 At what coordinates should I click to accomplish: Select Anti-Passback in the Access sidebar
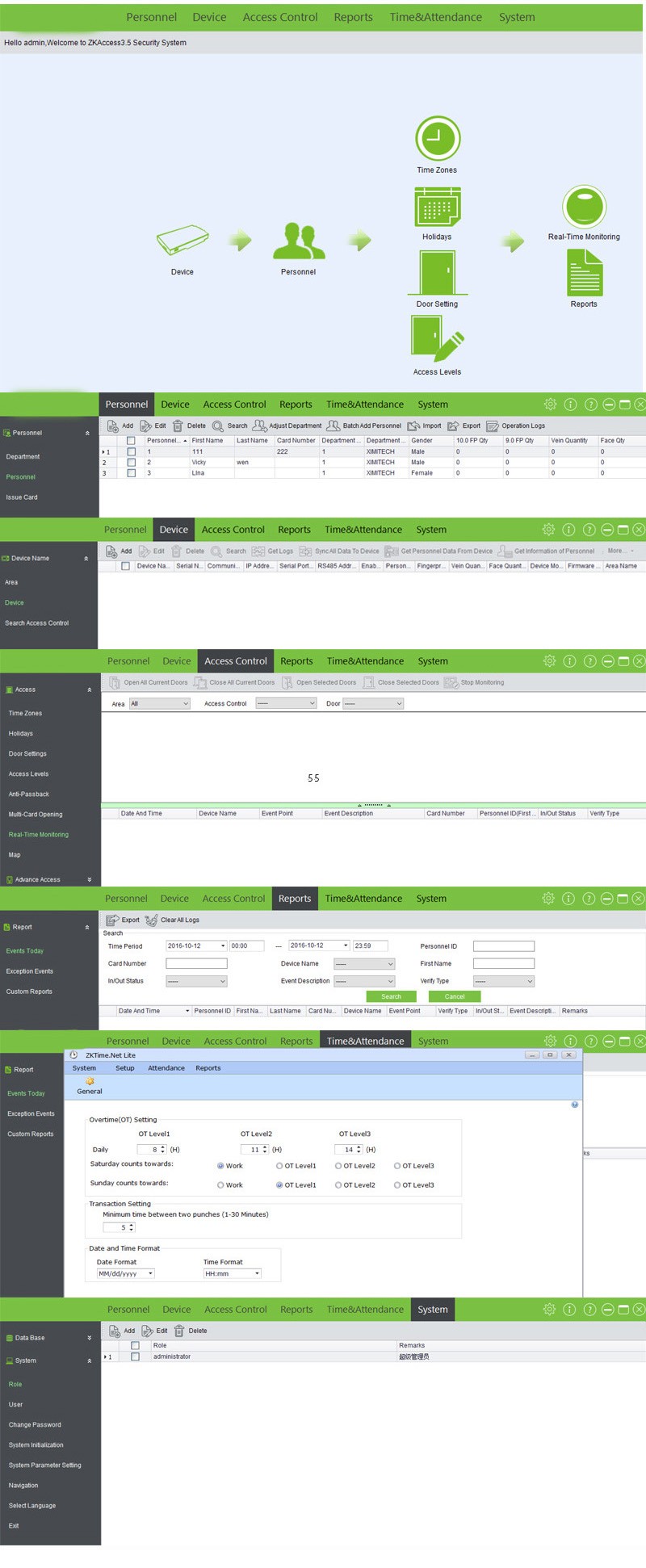pos(29,794)
